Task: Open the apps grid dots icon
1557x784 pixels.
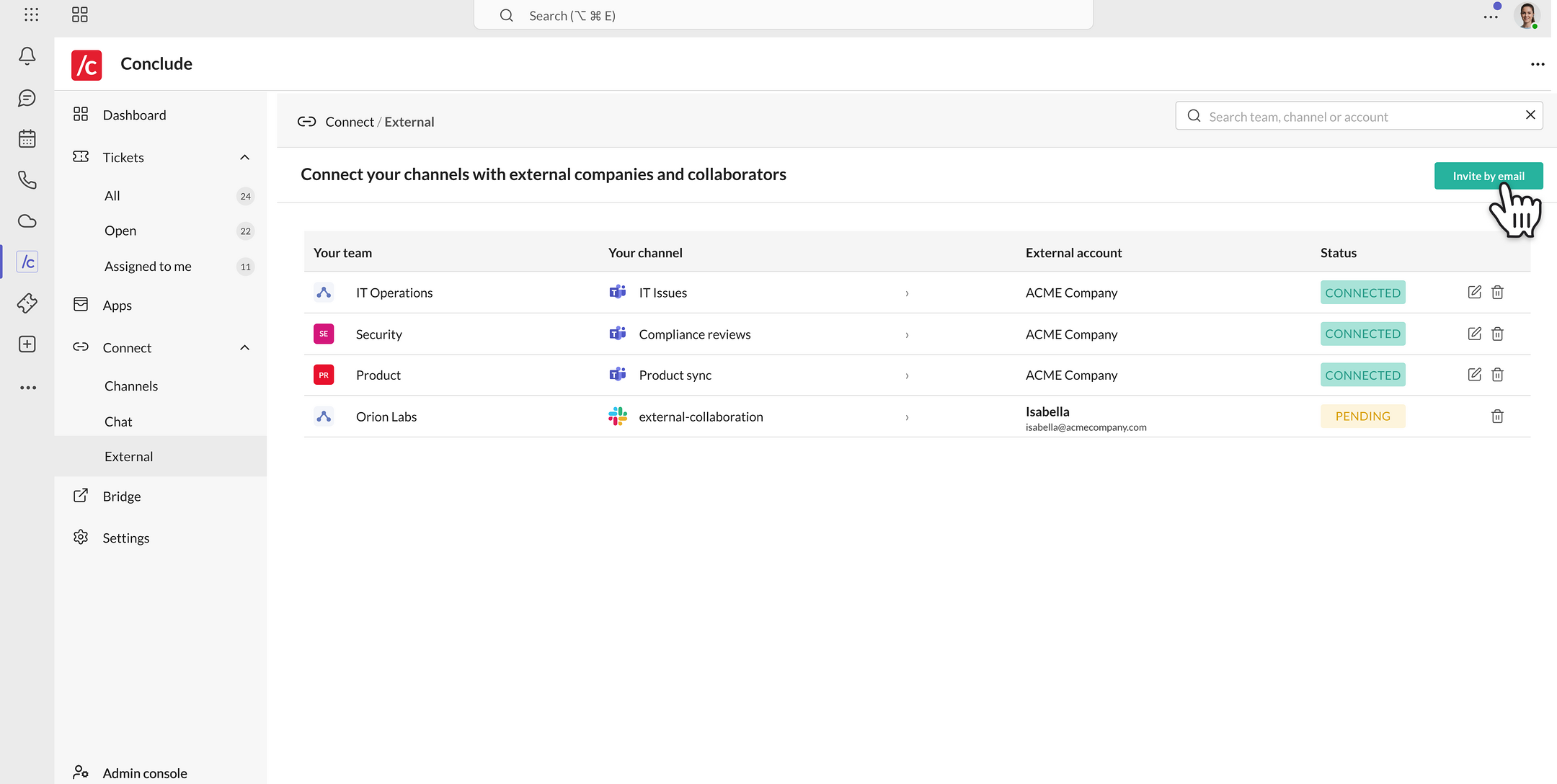Action: (x=31, y=14)
